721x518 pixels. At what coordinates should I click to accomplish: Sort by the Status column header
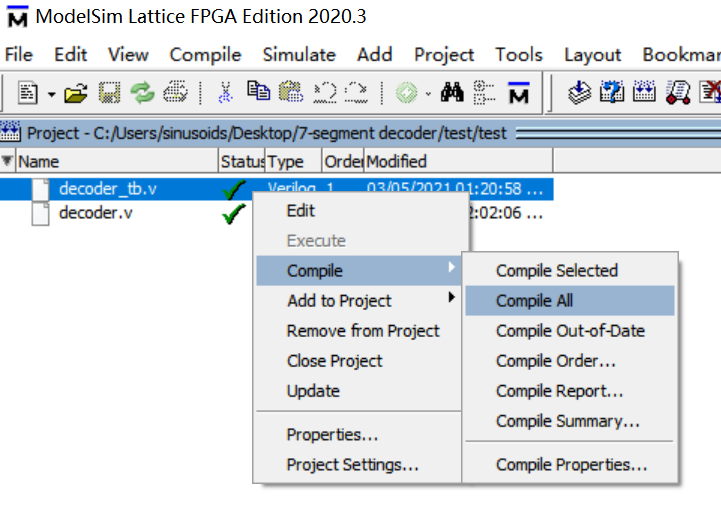tap(241, 161)
